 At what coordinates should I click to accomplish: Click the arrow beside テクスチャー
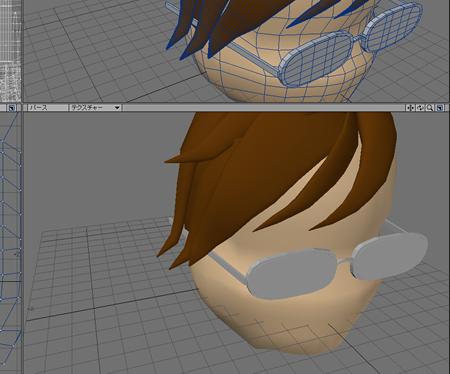click(117, 108)
